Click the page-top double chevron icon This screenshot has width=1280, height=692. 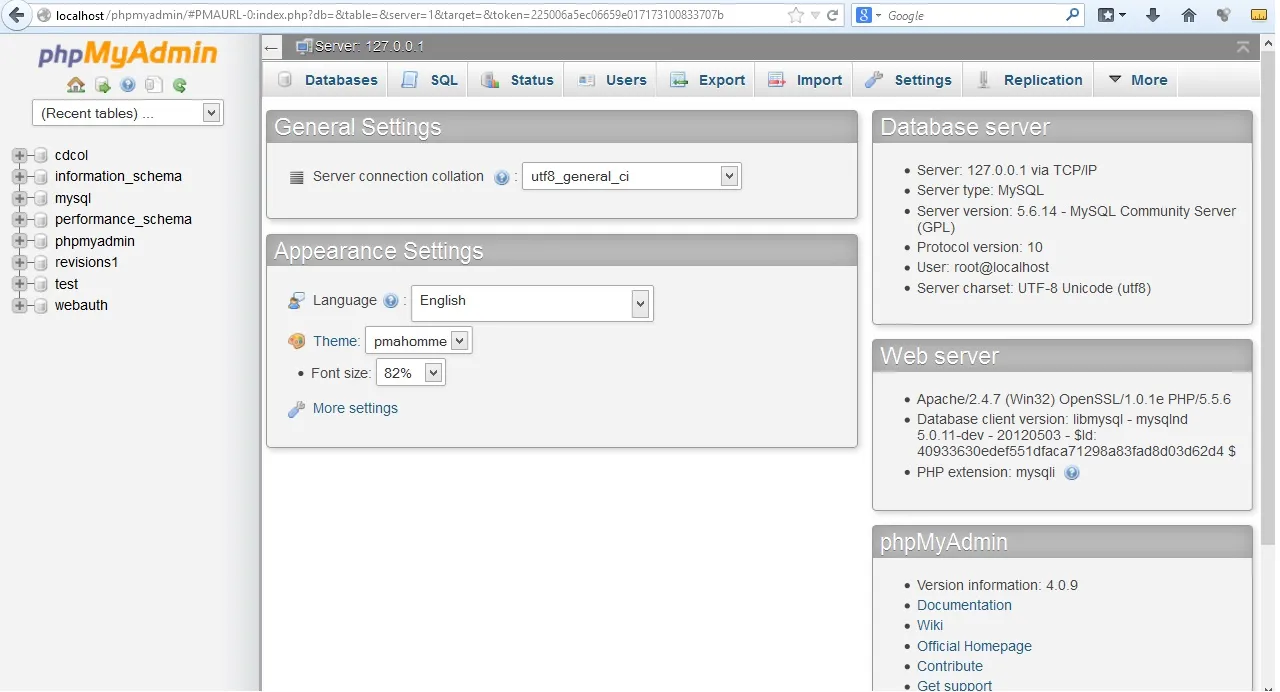click(1243, 47)
